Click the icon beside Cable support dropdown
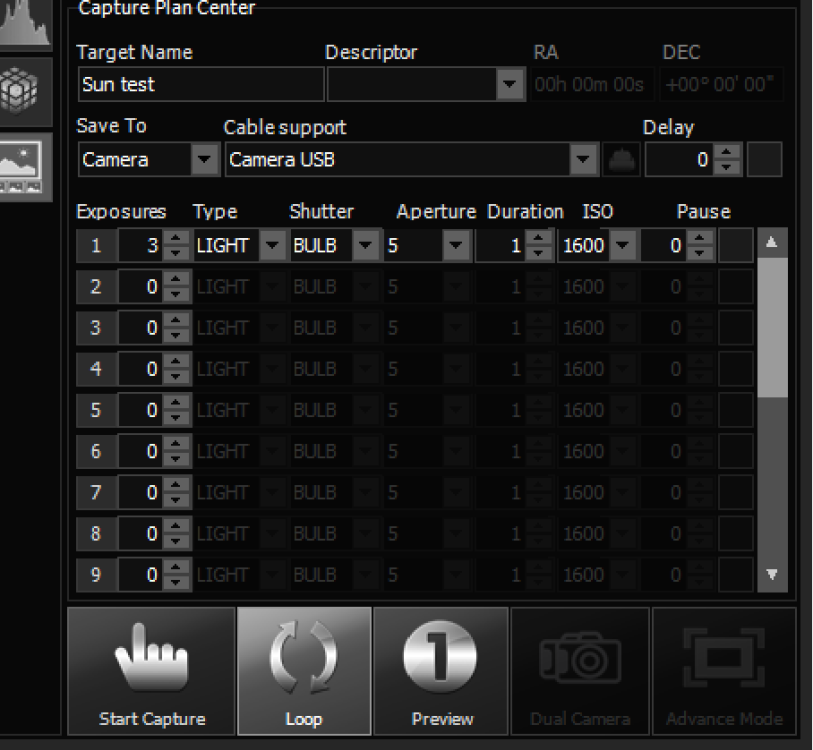This screenshot has height=750, width=813. 620,160
